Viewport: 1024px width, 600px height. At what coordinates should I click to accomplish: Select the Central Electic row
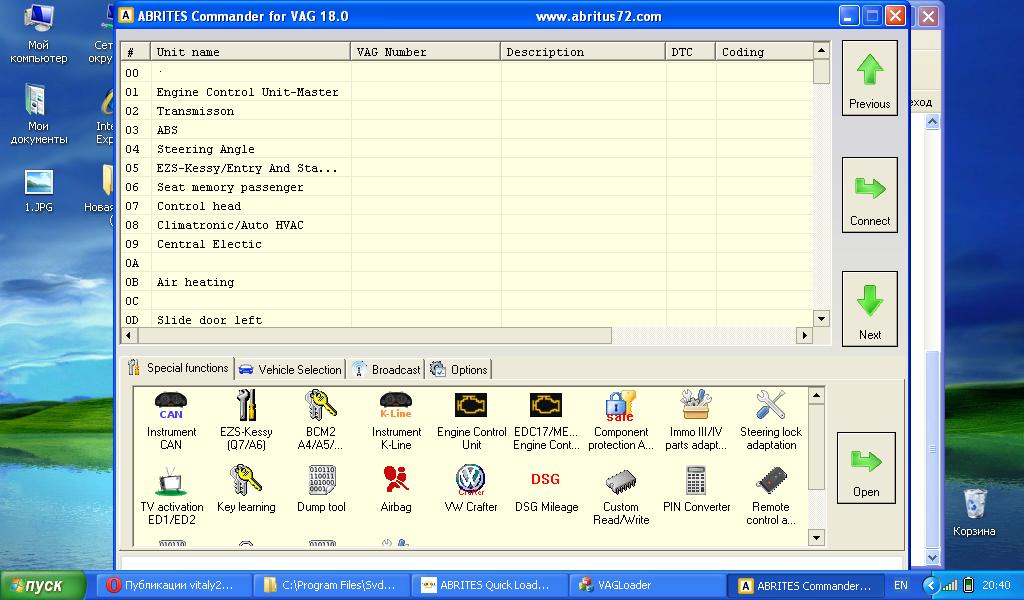[x=467, y=244]
